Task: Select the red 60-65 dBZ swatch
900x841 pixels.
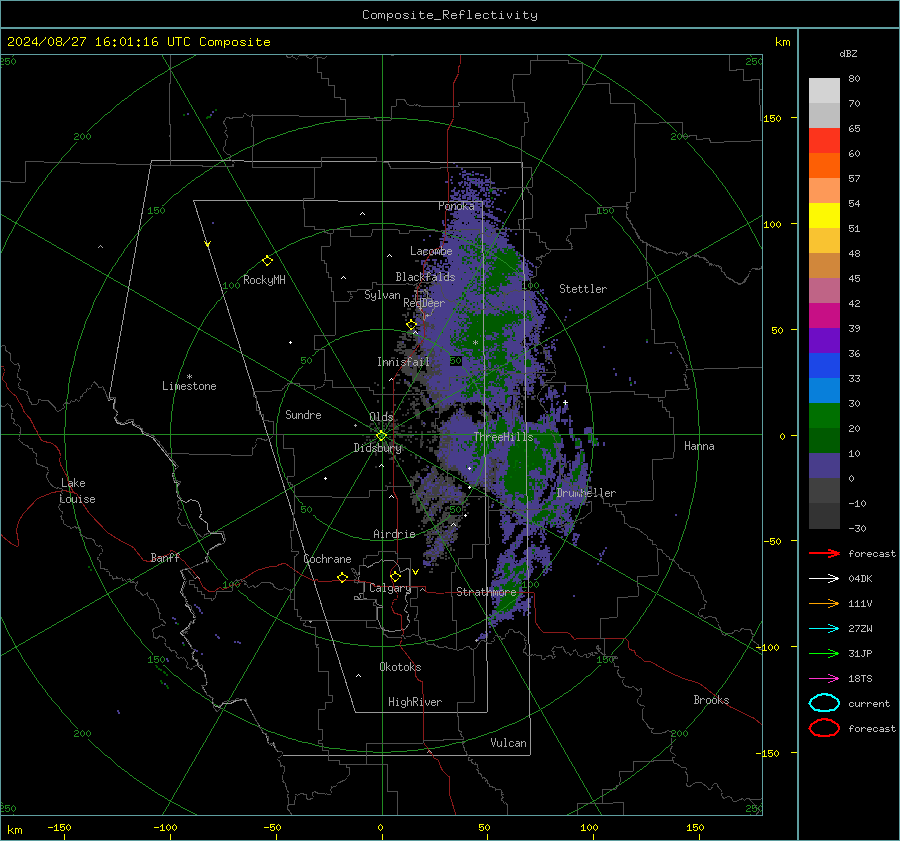Action: tap(824, 141)
